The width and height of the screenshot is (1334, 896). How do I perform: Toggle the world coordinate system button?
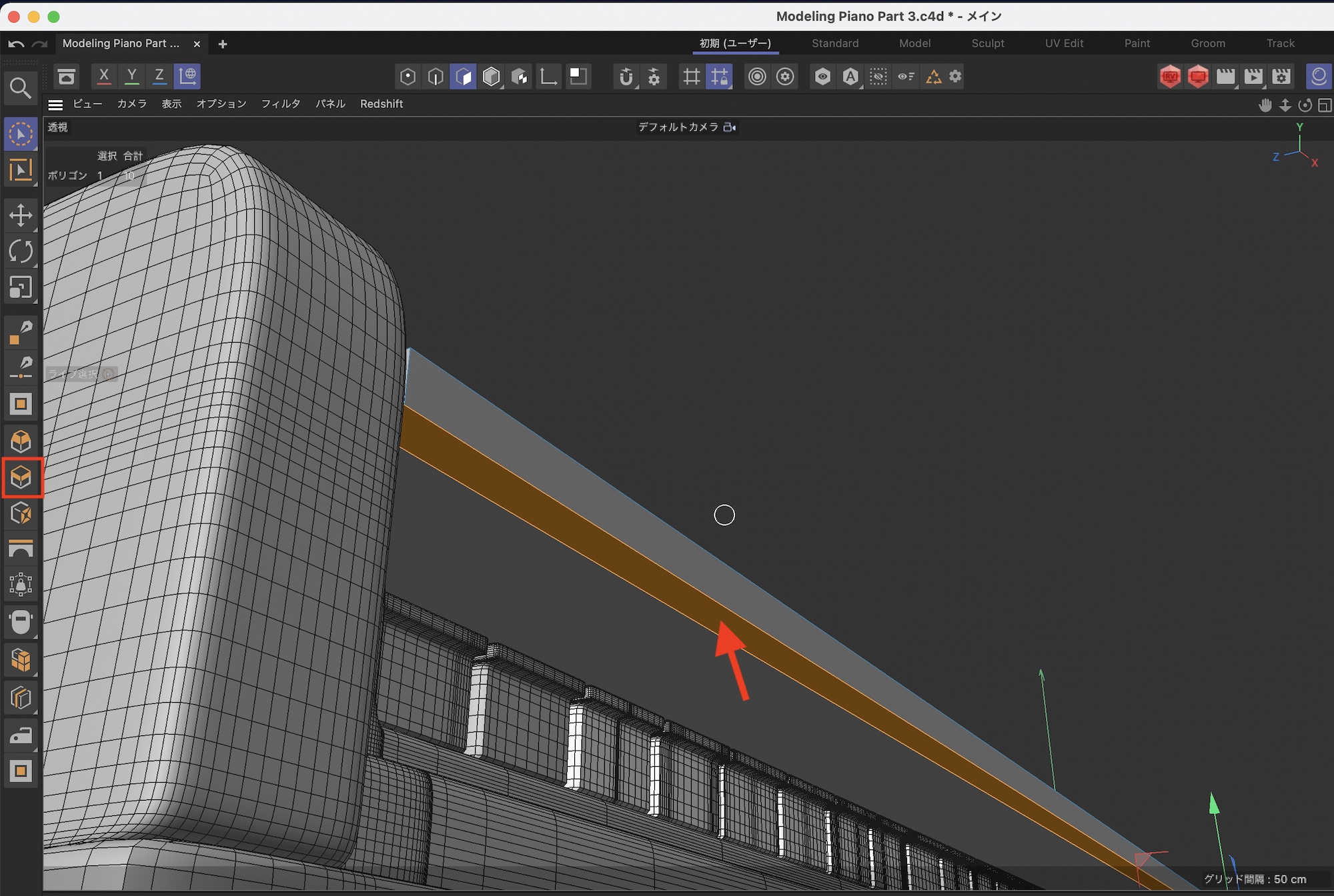tap(187, 76)
